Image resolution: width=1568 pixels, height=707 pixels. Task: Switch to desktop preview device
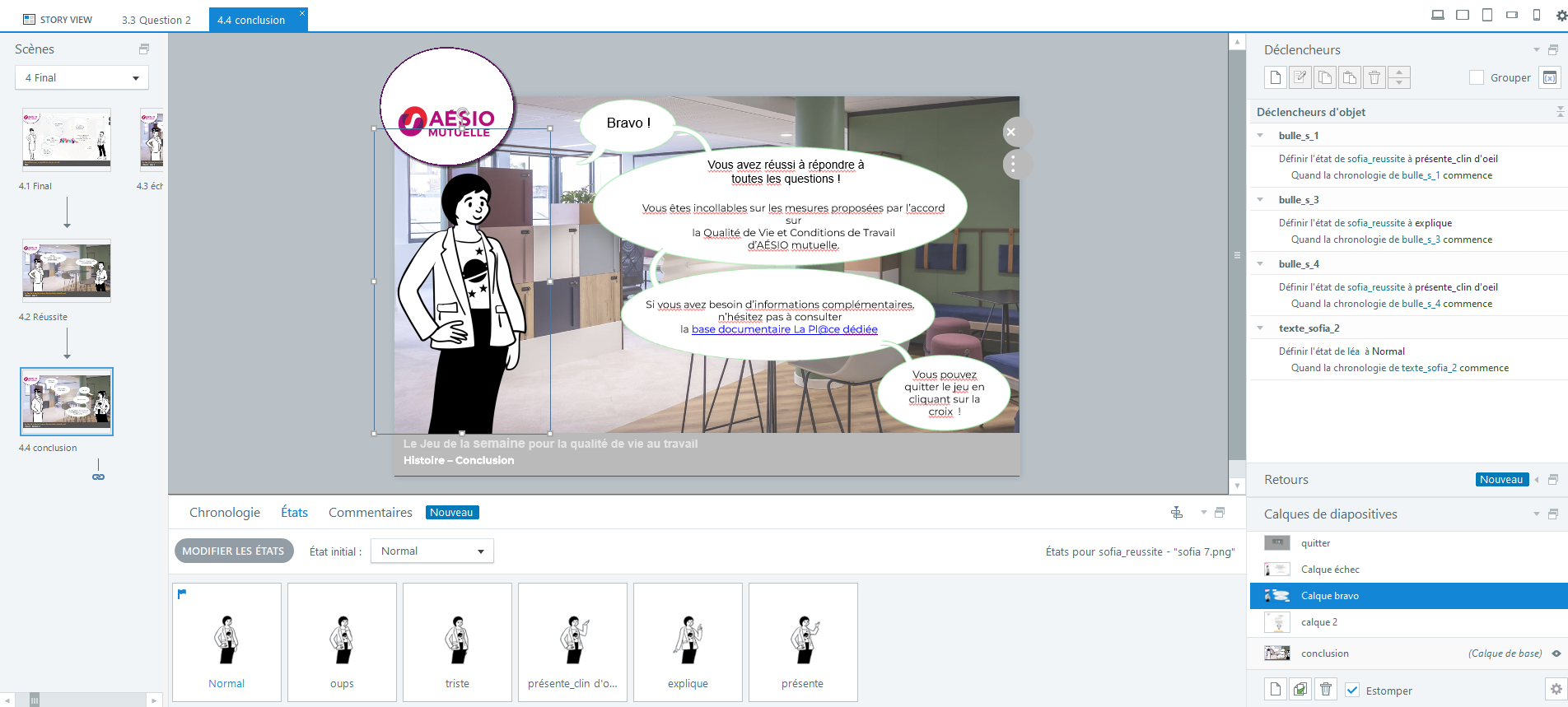tap(1437, 15)
